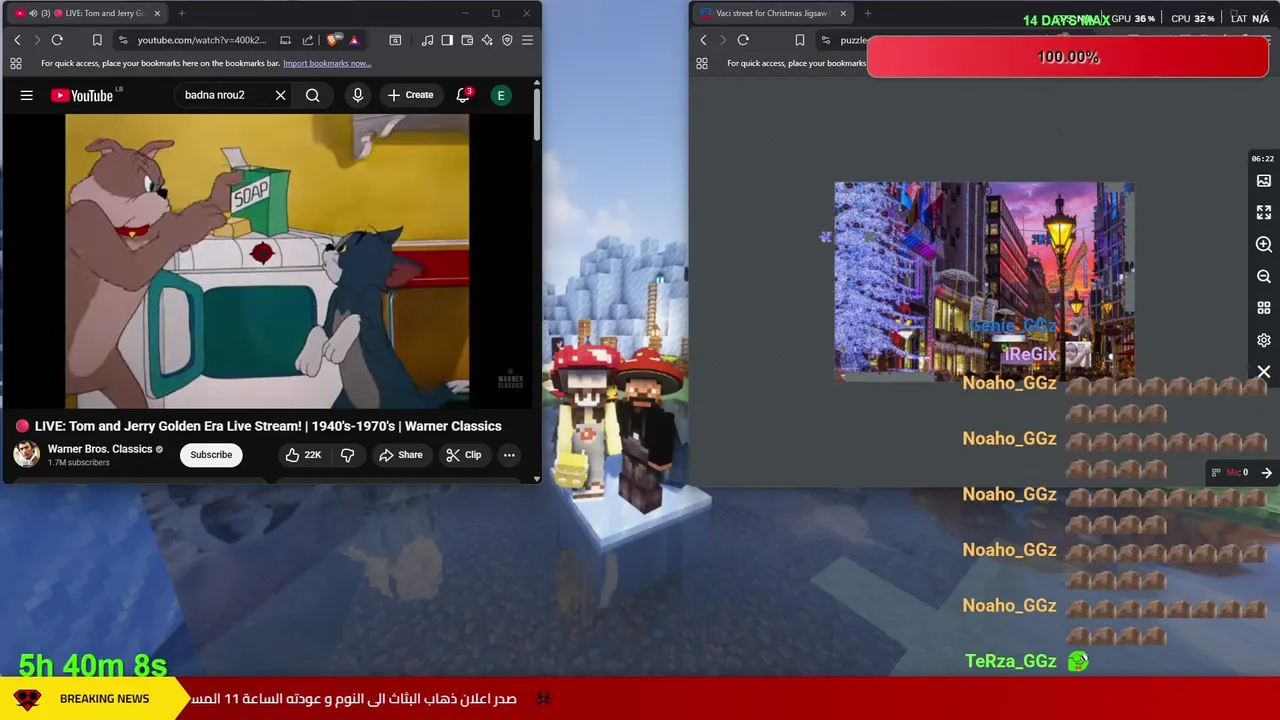This screenshot has width=1280, height=720.
Task: Clip the Tom and Jerry live stream
Action: (463, 455)
